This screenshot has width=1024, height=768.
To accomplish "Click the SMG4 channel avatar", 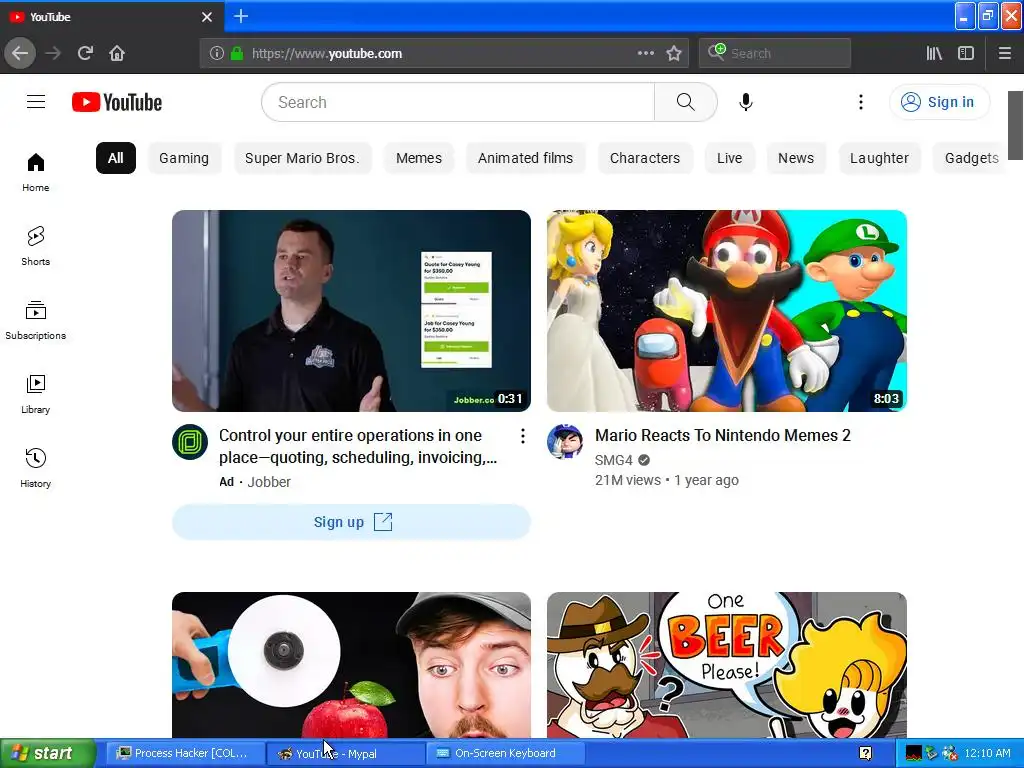I will tap(565, 441).
